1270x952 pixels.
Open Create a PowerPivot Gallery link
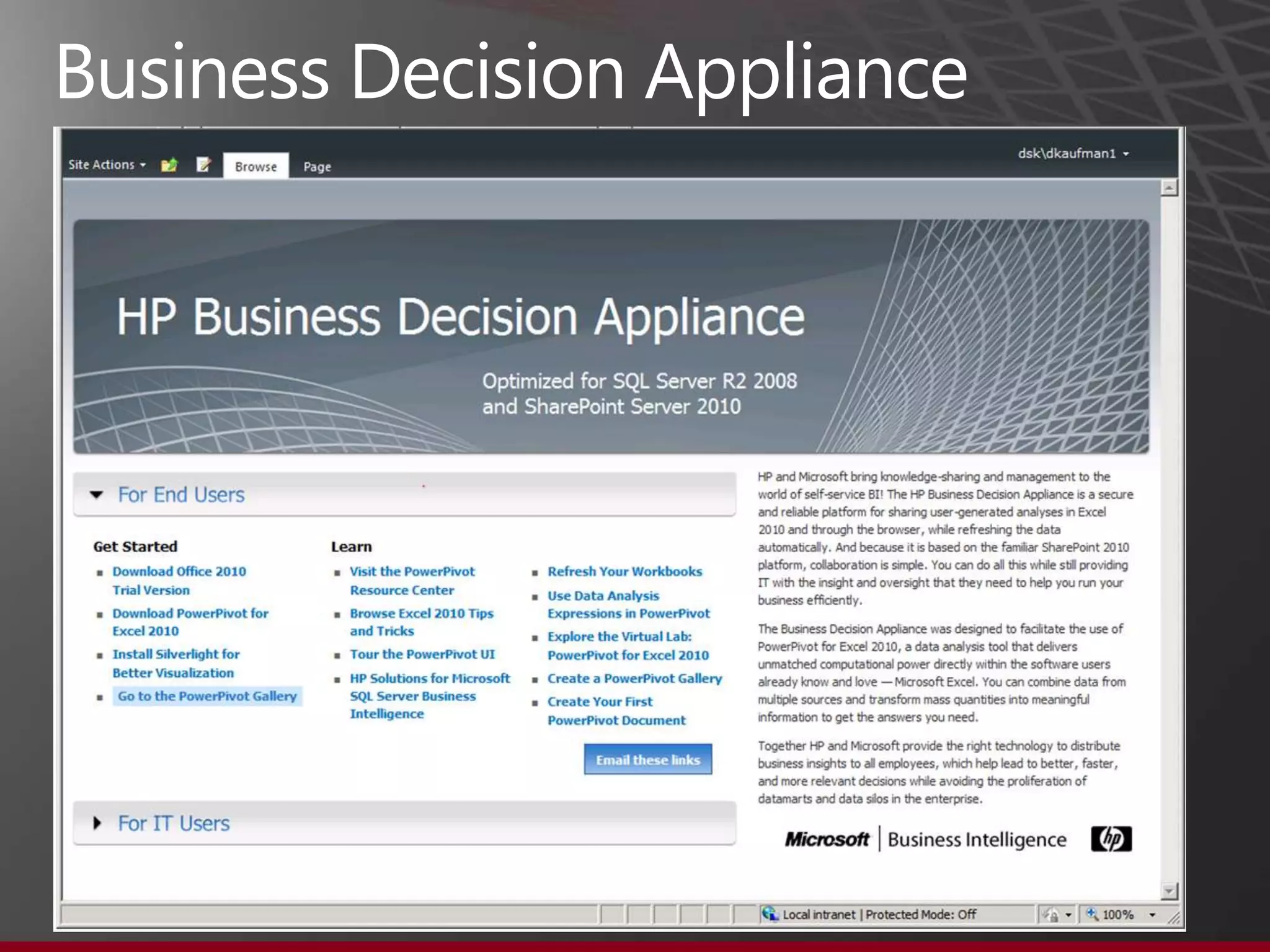(634, 679)
